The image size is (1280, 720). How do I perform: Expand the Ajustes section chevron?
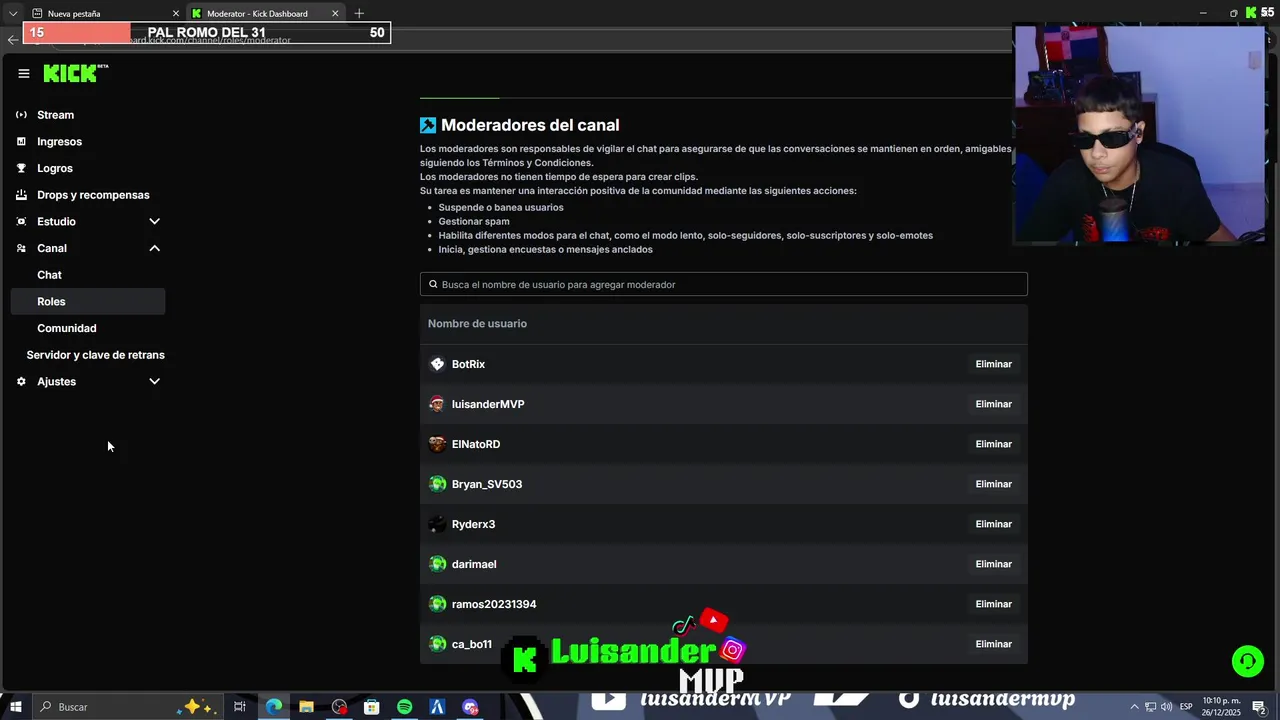[154, 382]
